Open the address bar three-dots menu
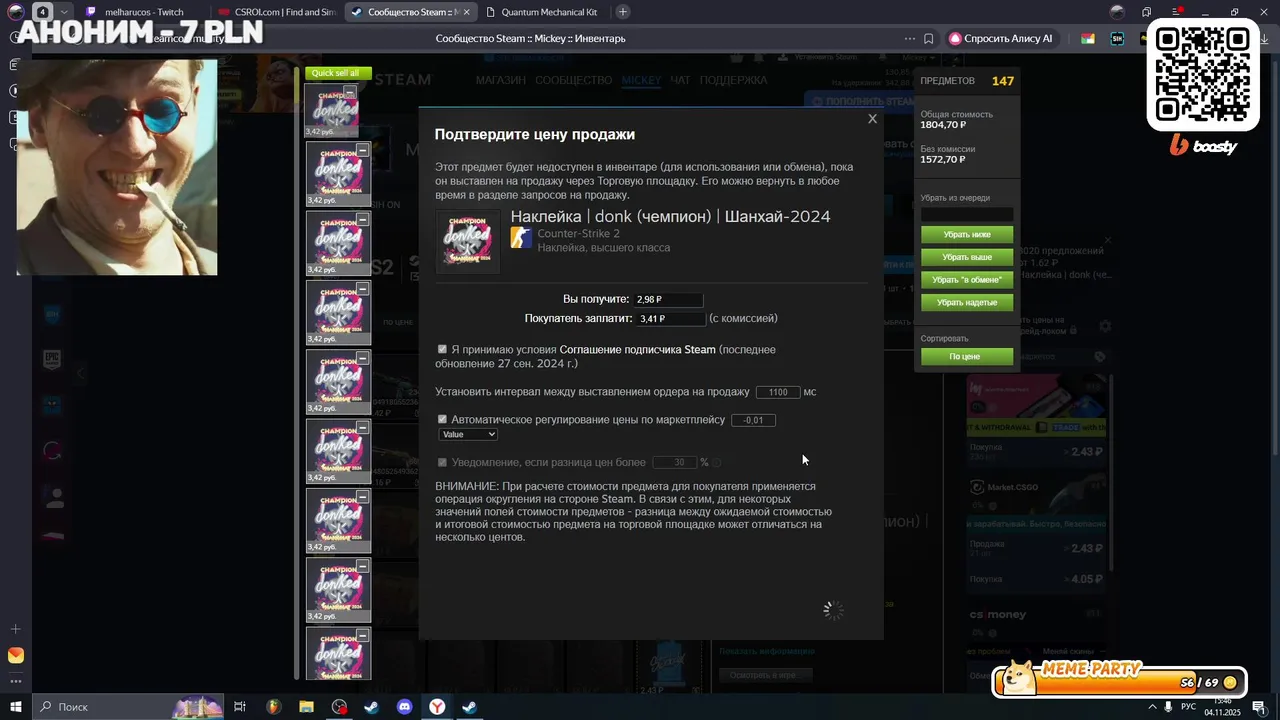The width and height of the screenshot is (1280, 720). click(x=908, y=39)
